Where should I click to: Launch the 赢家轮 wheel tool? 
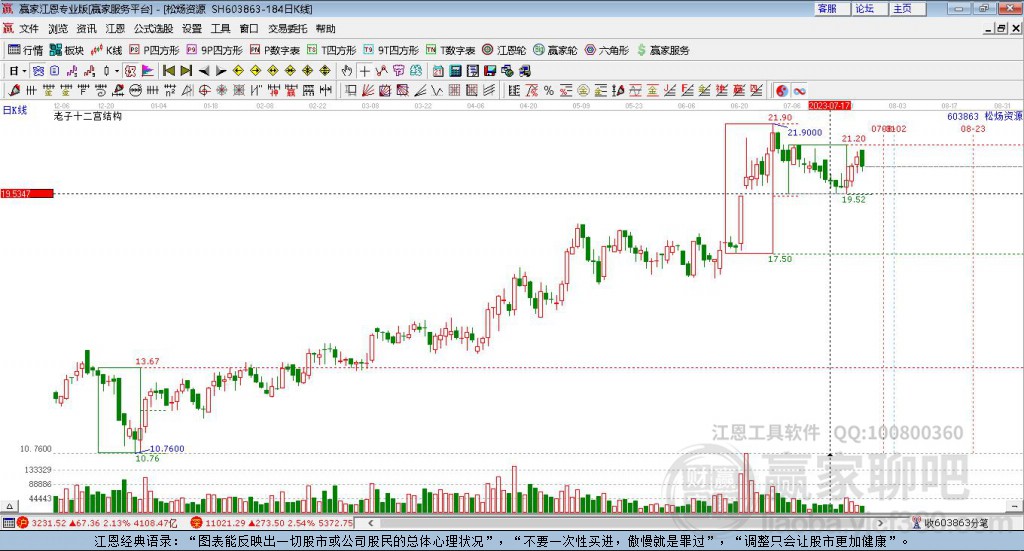point(555,50)
